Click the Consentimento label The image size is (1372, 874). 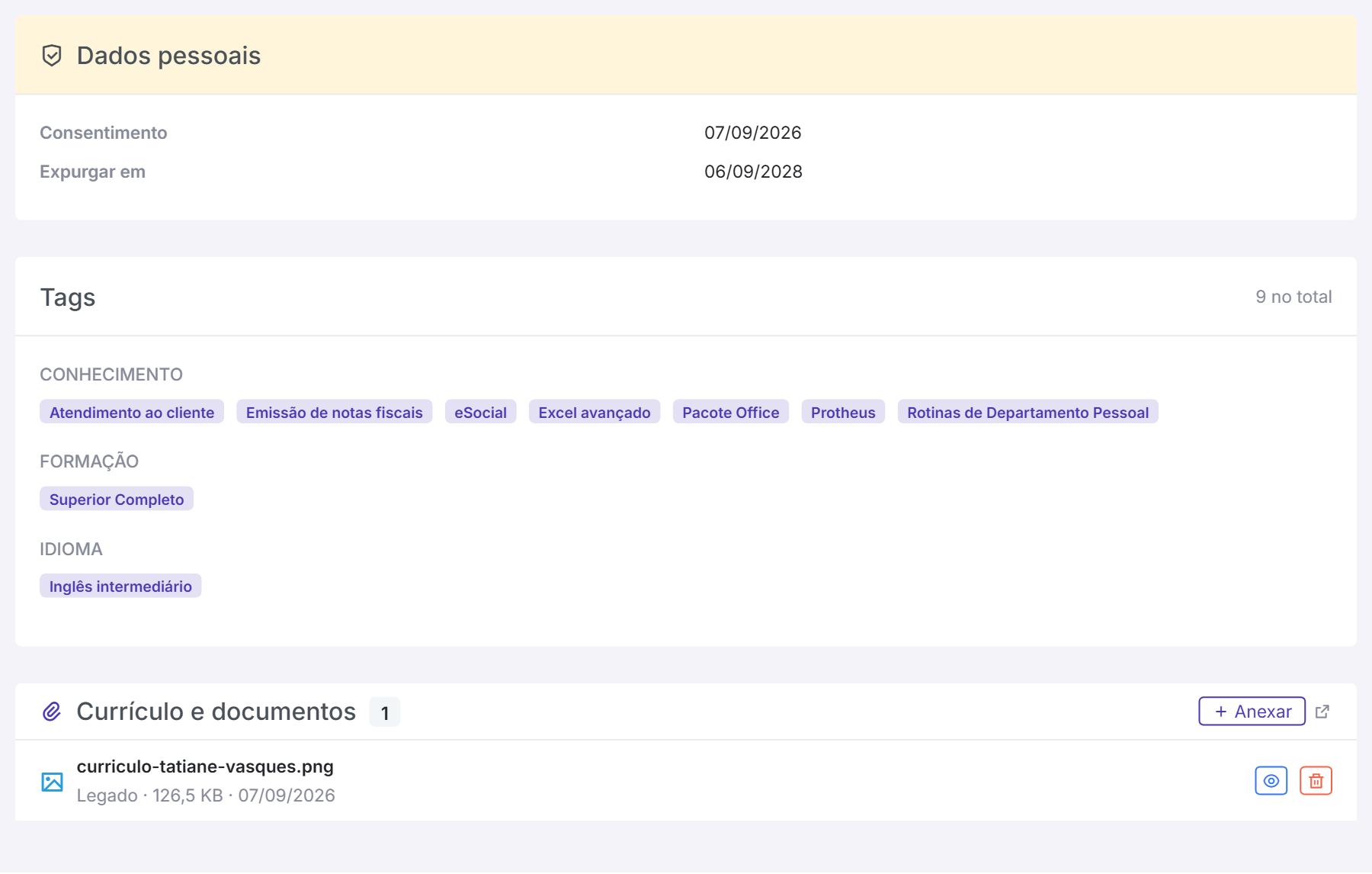point(104,133)
